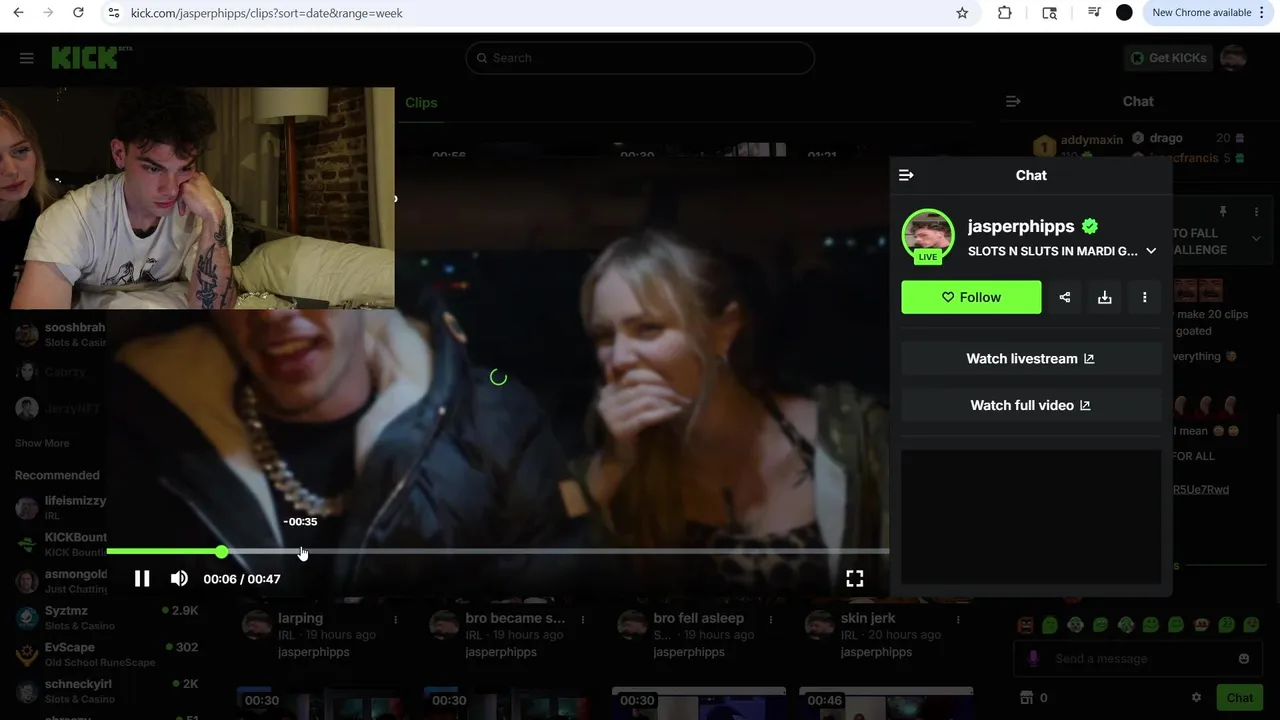The width and height of the screenshot is (1280, 720).
Task: Open the hamburger sidebar menu
Action: [x=27, y=58]
